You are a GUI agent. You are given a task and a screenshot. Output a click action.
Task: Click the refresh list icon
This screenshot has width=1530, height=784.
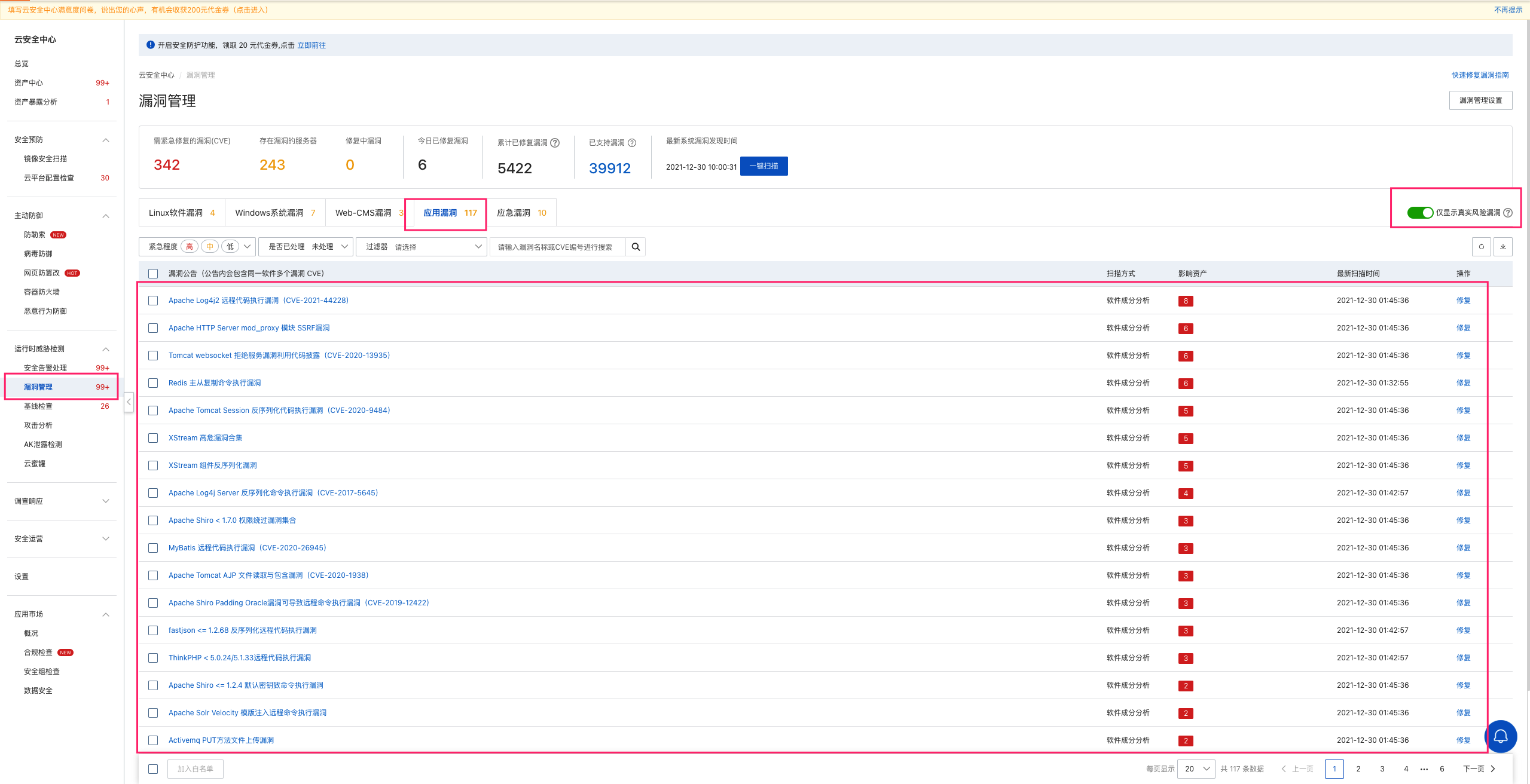[x=1481, y=247]
